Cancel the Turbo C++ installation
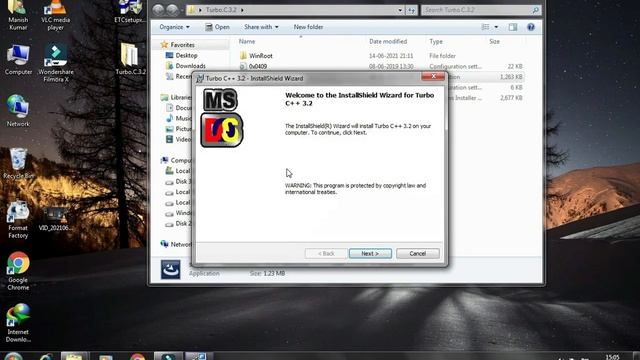Viewport: 640px width, 360px height. pos(418,253)
